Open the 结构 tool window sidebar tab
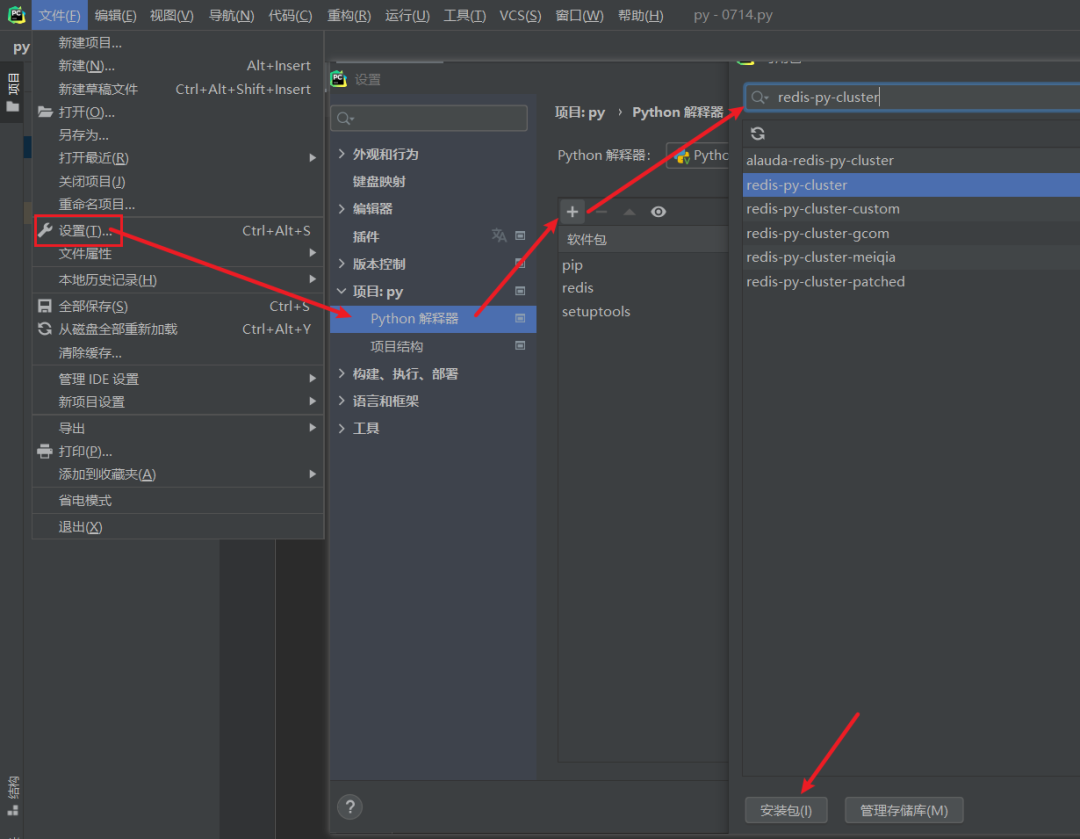The image size is (1080, 839). 12,796
